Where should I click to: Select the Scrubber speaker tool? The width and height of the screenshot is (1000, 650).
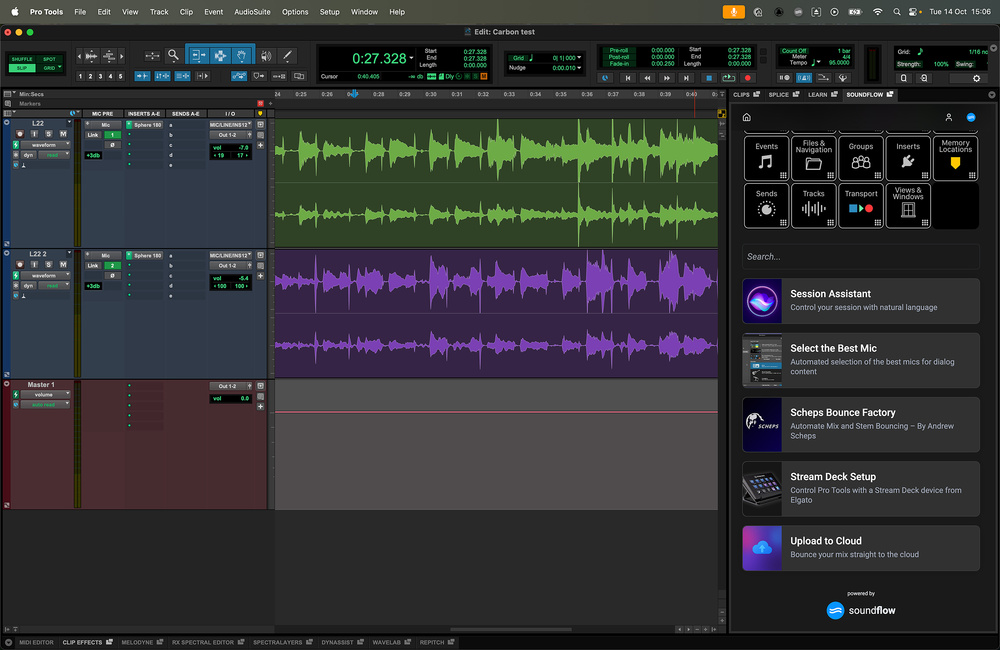265,56
